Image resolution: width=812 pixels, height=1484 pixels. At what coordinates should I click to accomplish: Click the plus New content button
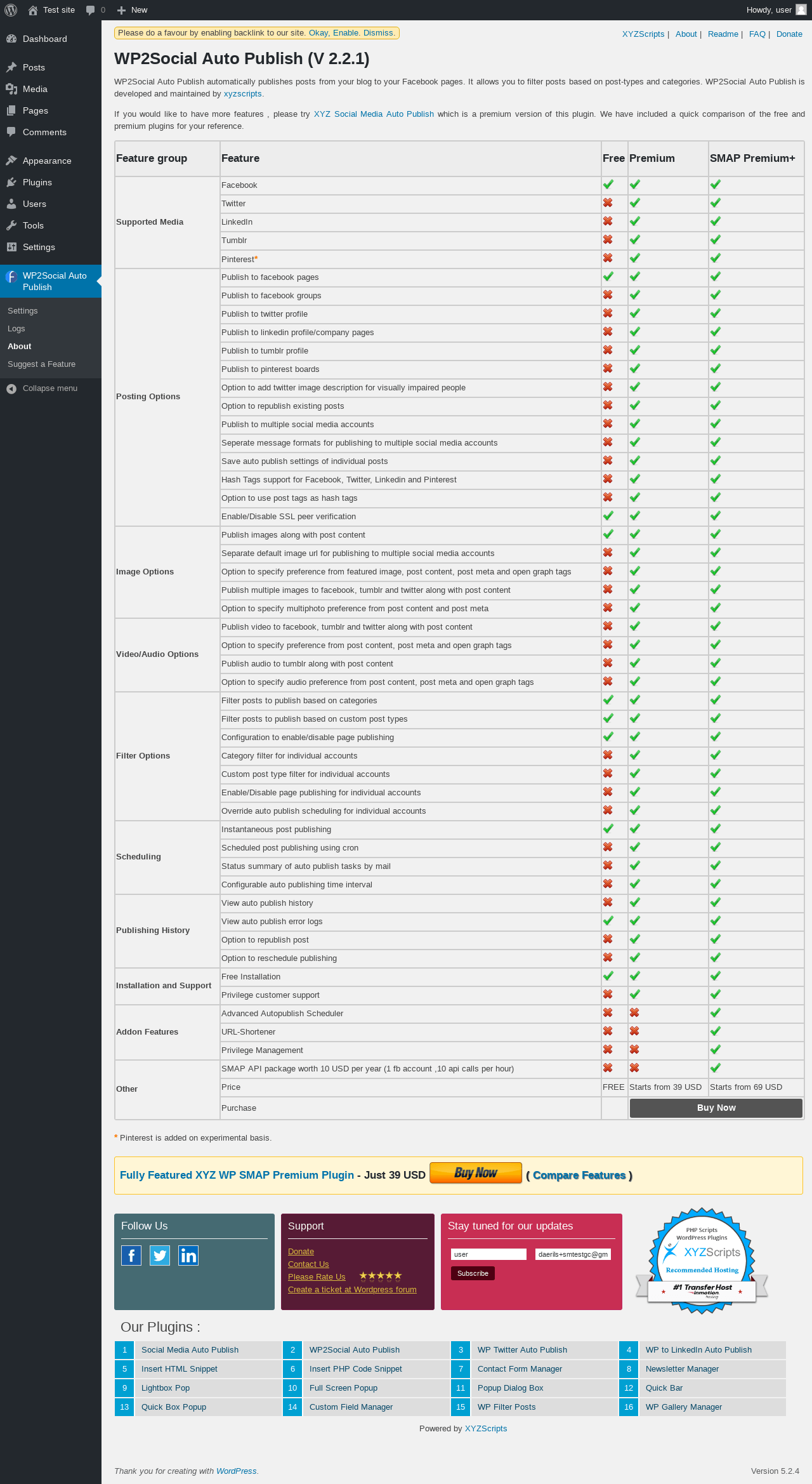[x=122, y=10]
